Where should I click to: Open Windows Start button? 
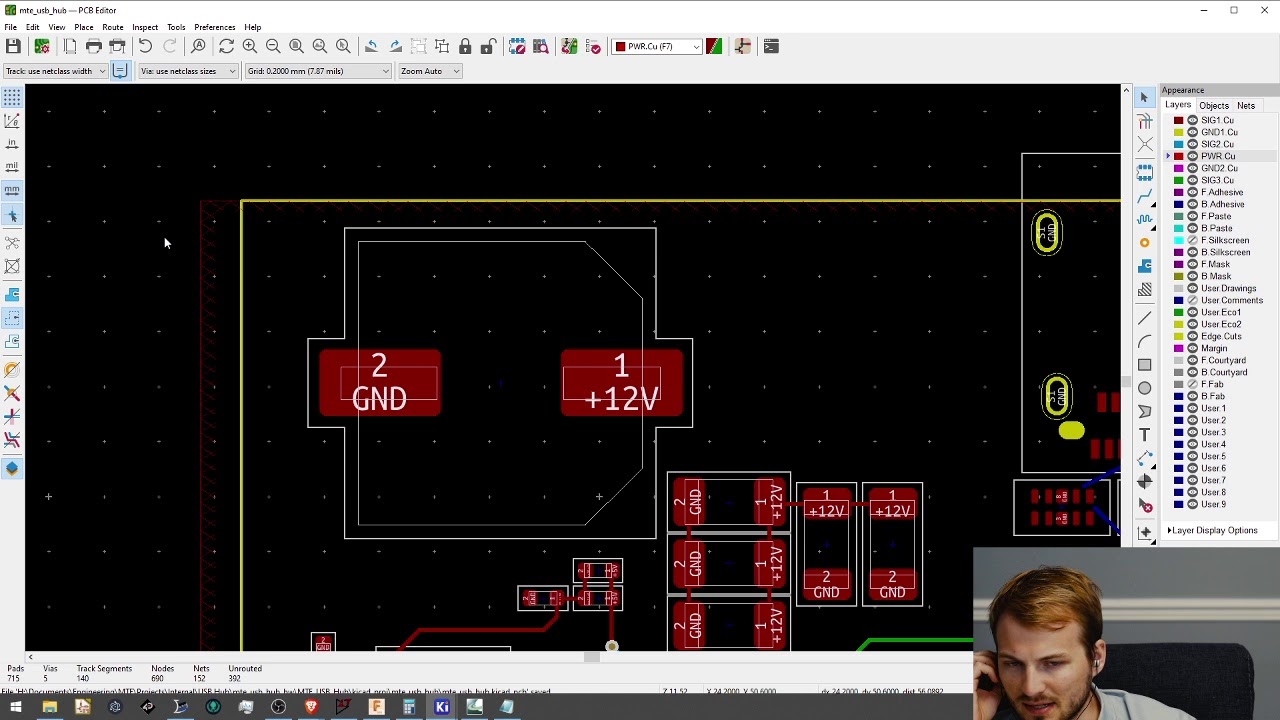15,707
